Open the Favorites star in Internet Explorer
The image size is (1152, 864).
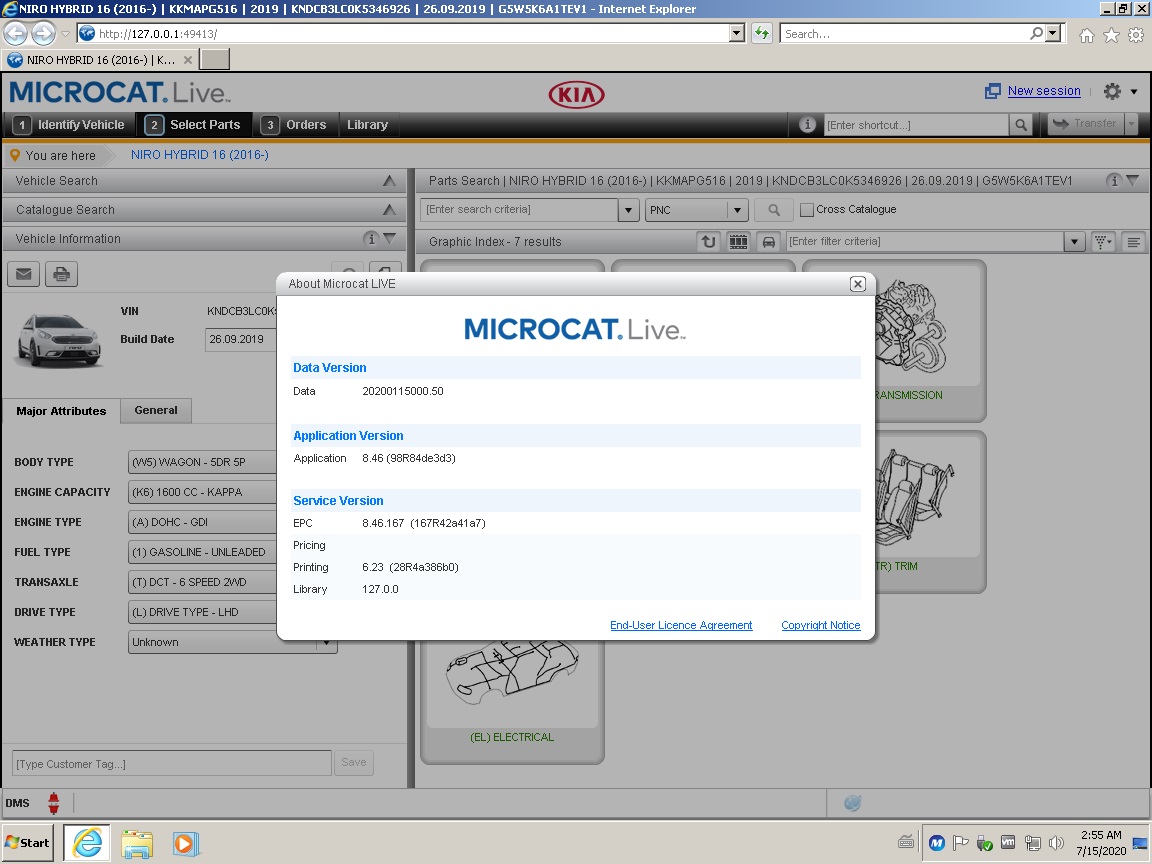1112,35
